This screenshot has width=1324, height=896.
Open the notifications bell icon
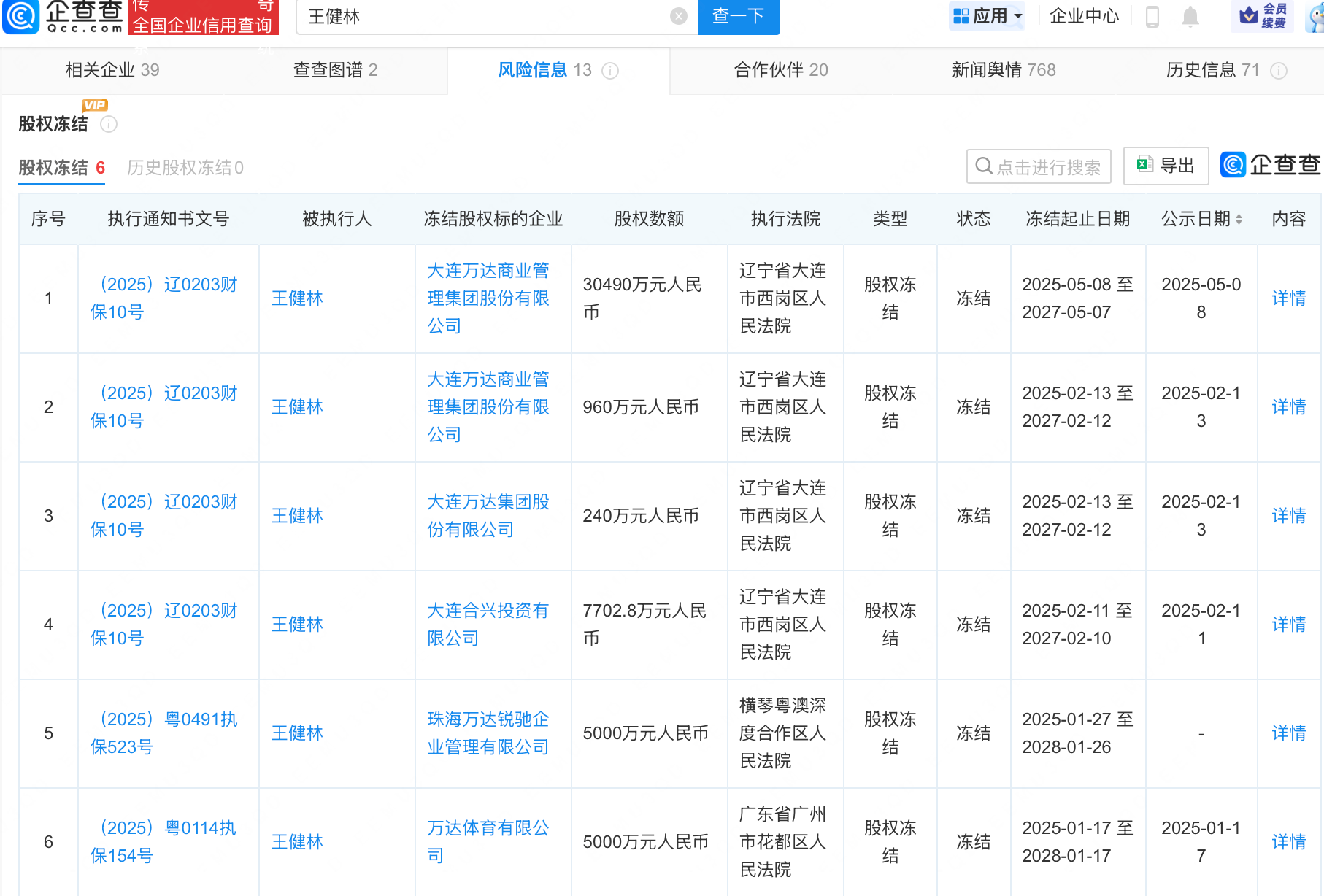pos(1190,16)
